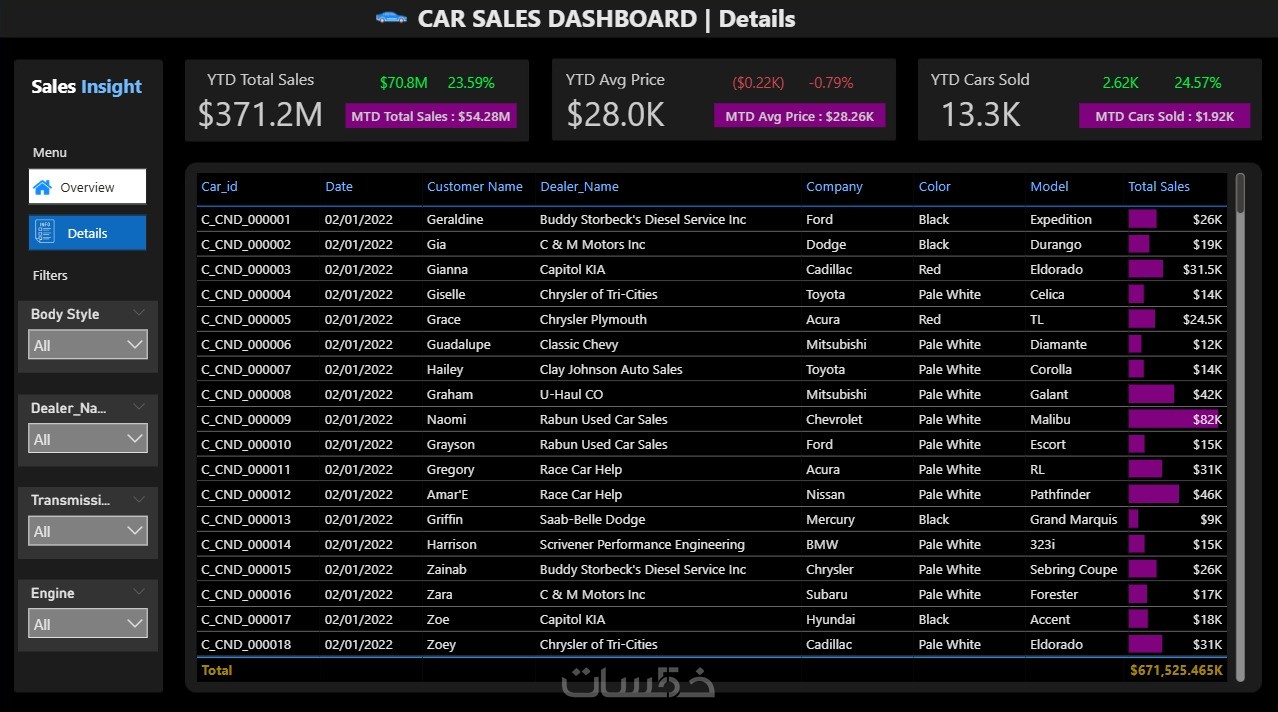Open the Dealer_Name filter dropdown list
The image size is (1278, 712).
[87, 439]
